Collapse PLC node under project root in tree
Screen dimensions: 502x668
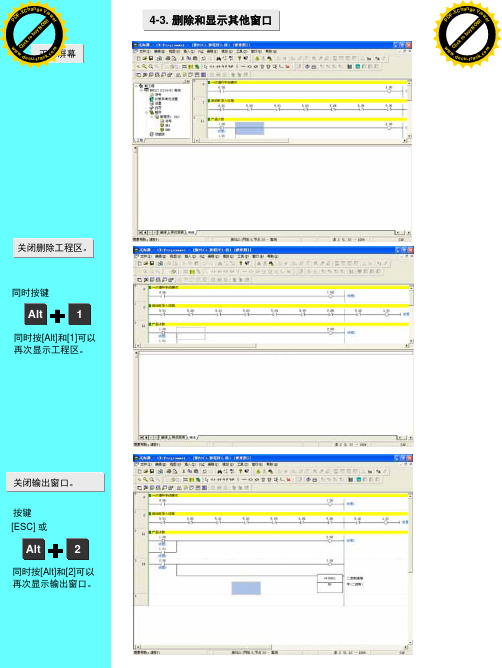pos(141,90)
